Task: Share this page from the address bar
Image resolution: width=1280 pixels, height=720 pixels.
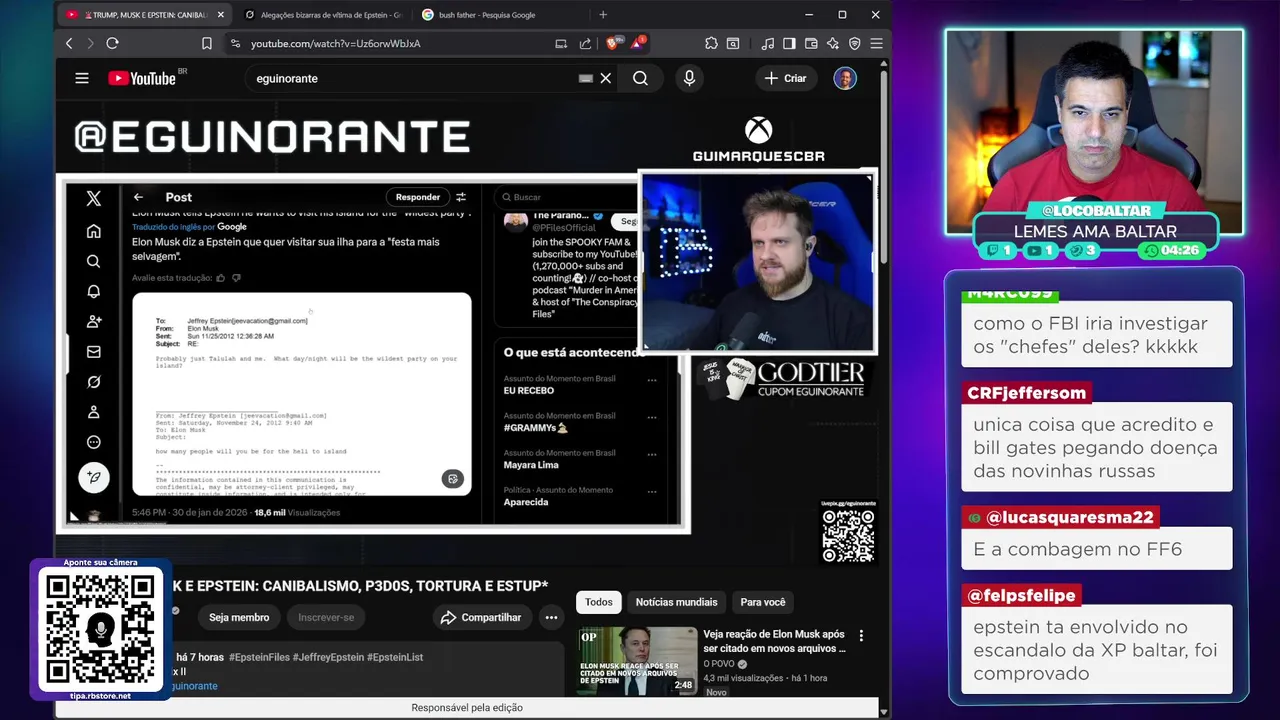Action: pyautogui.click(x=585, y=43)
